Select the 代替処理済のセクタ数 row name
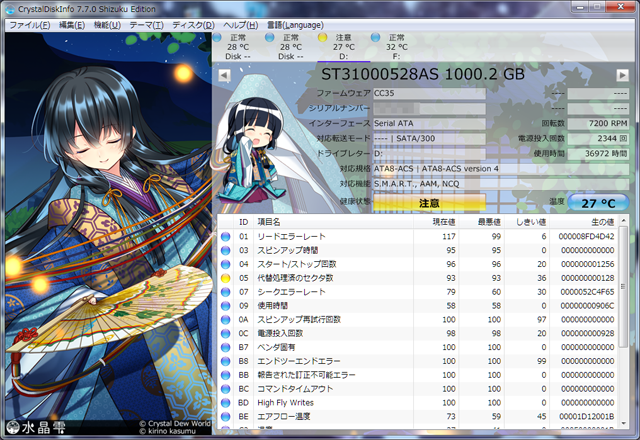This screenshot has height=440, width=640. click(x=295, y=278)
